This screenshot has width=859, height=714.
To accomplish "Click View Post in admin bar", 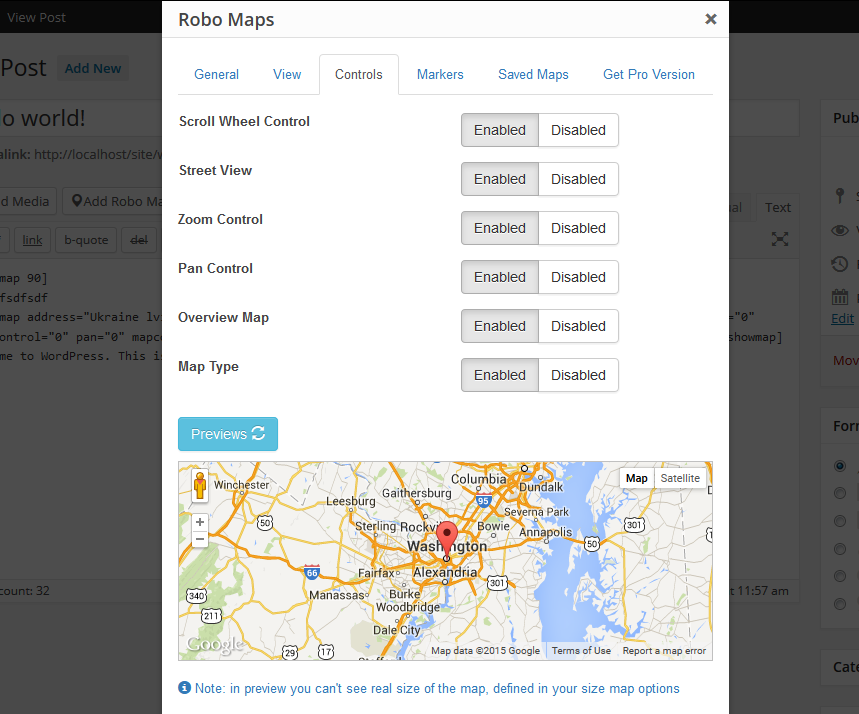I will [36, 18].
